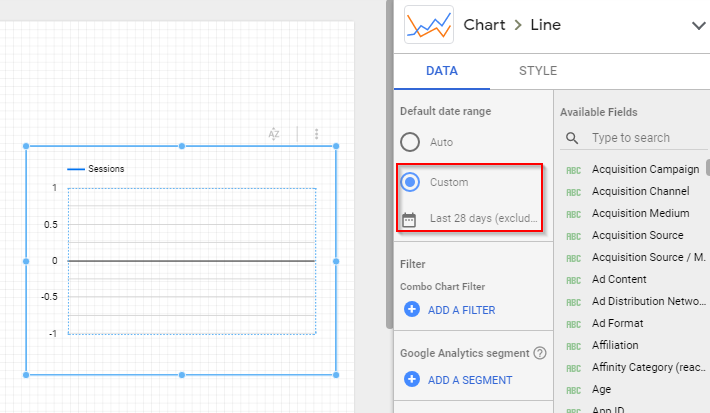Viewport: 710px width, 413px height.
Task: Click ABC type icon of Age
Action: (574, 390)
